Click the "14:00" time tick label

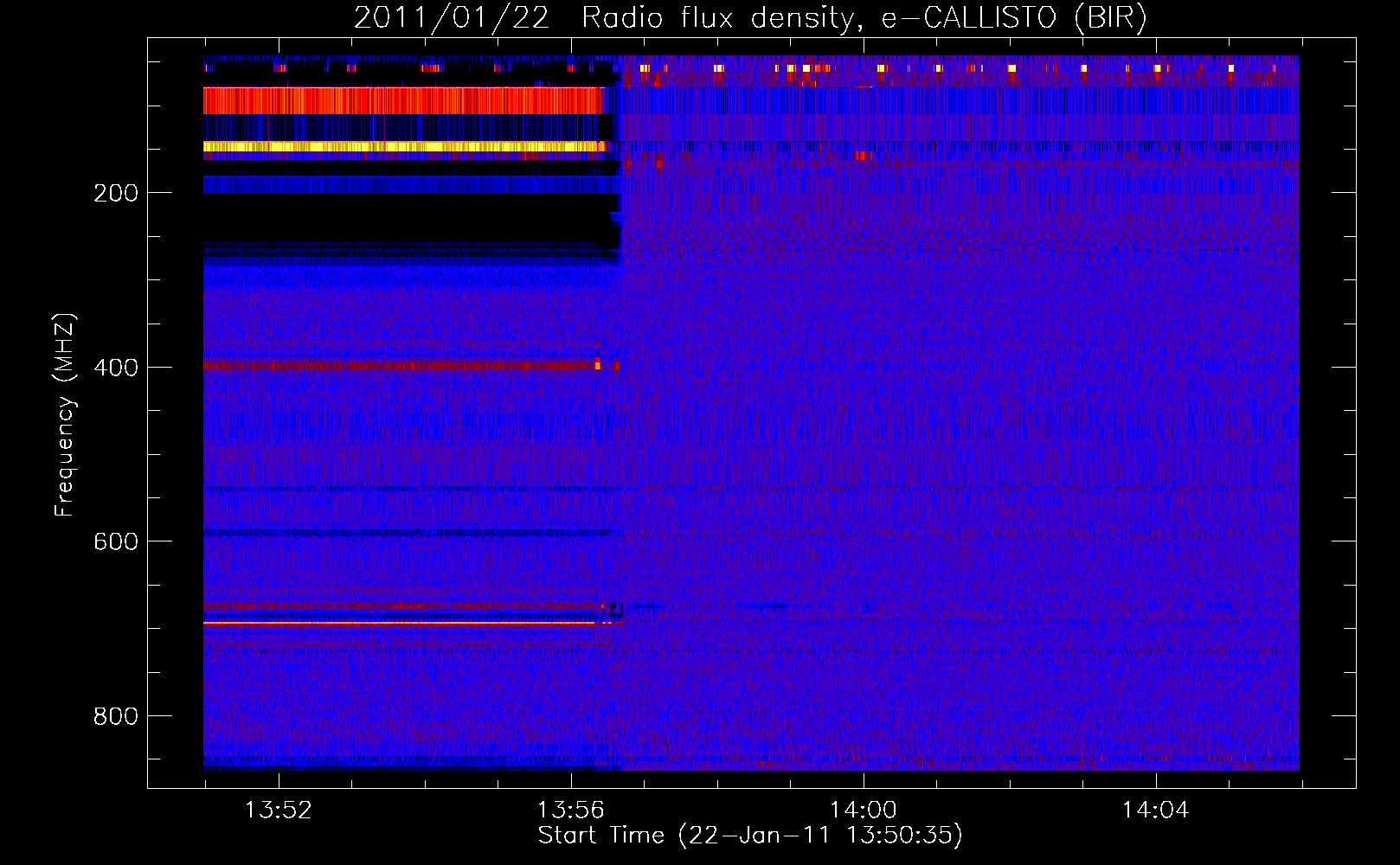pos(864,811)
